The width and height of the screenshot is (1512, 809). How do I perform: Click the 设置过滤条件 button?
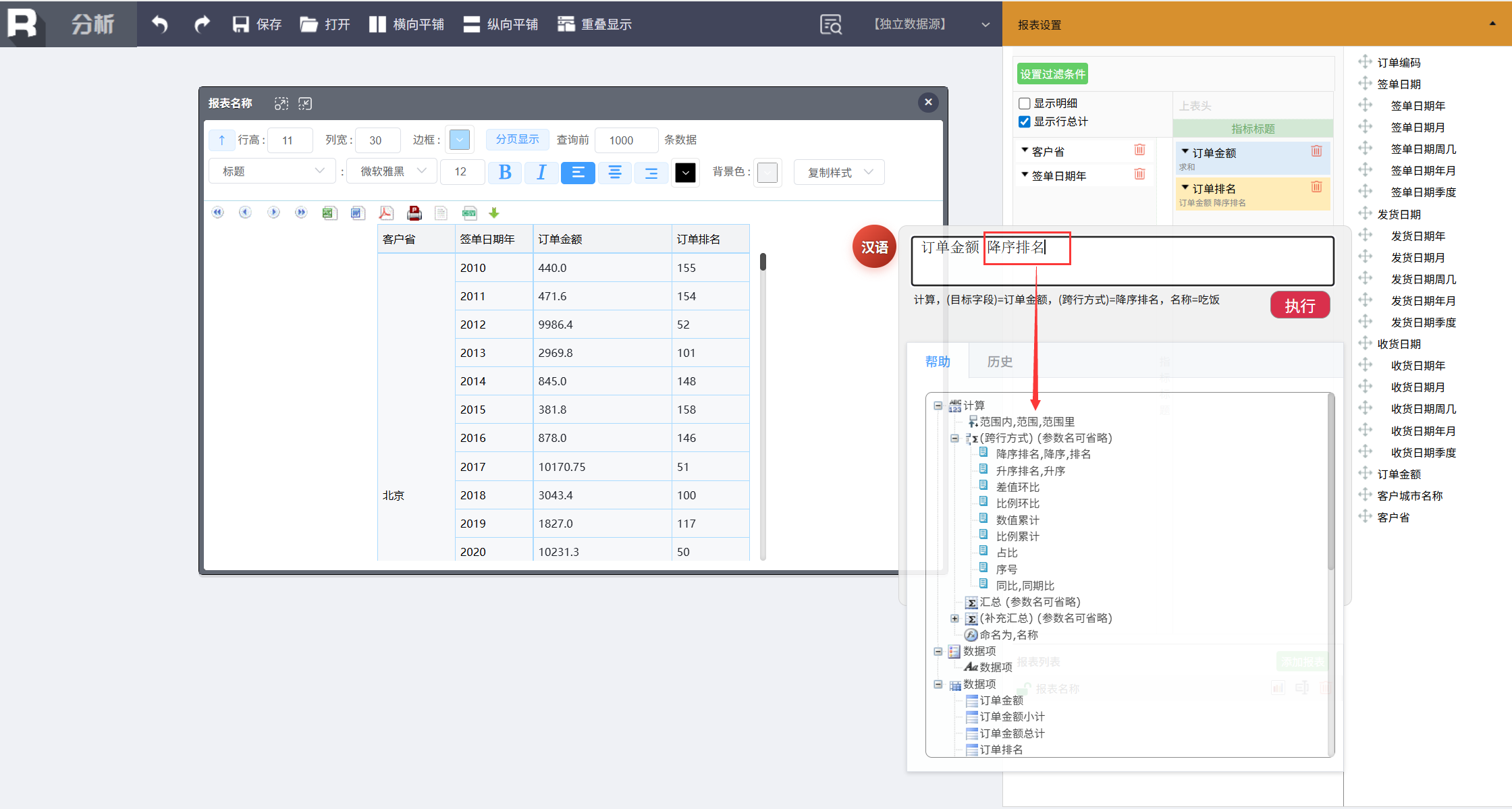(x=1052, y=74)
